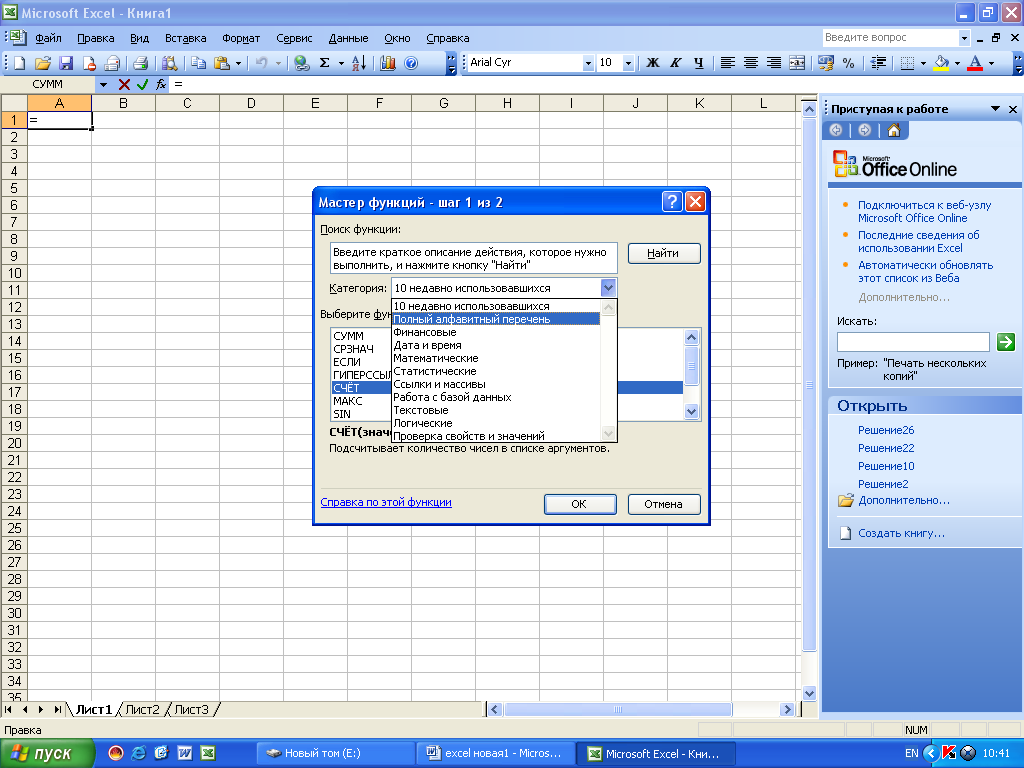Click the decrease indent icon
This screenshot has height=768, width=1024.
(878, 63)
